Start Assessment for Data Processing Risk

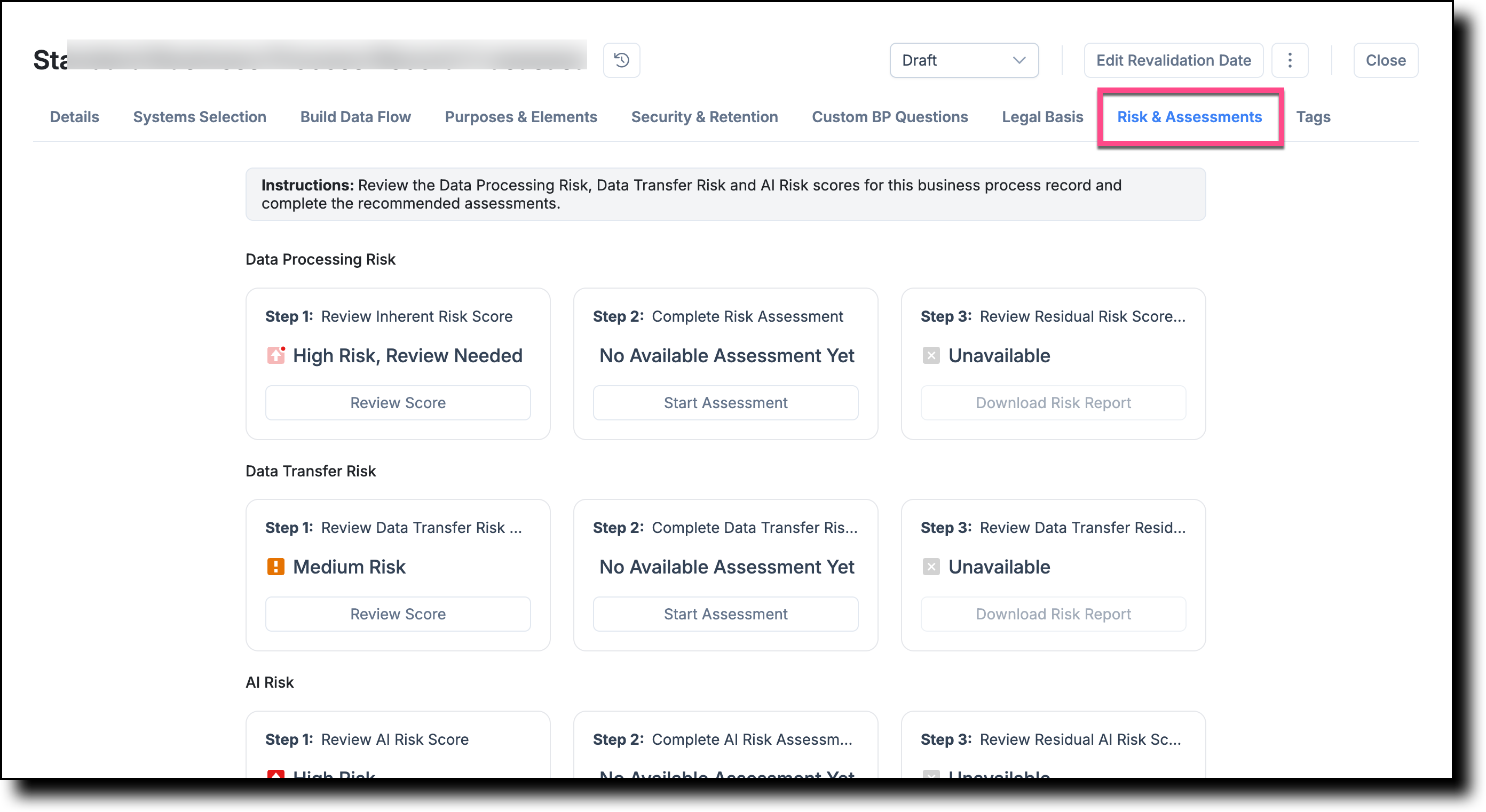726,403
